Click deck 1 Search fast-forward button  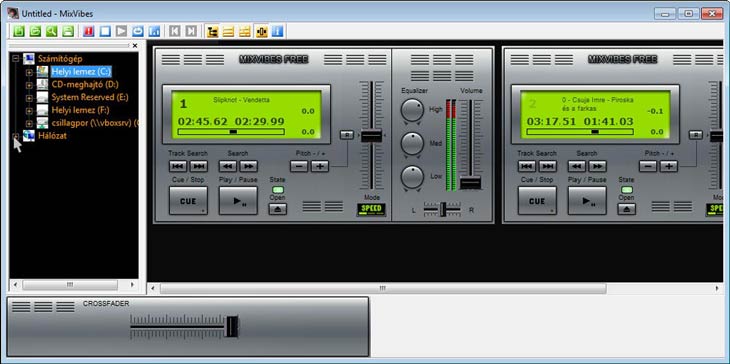[249, 166]
